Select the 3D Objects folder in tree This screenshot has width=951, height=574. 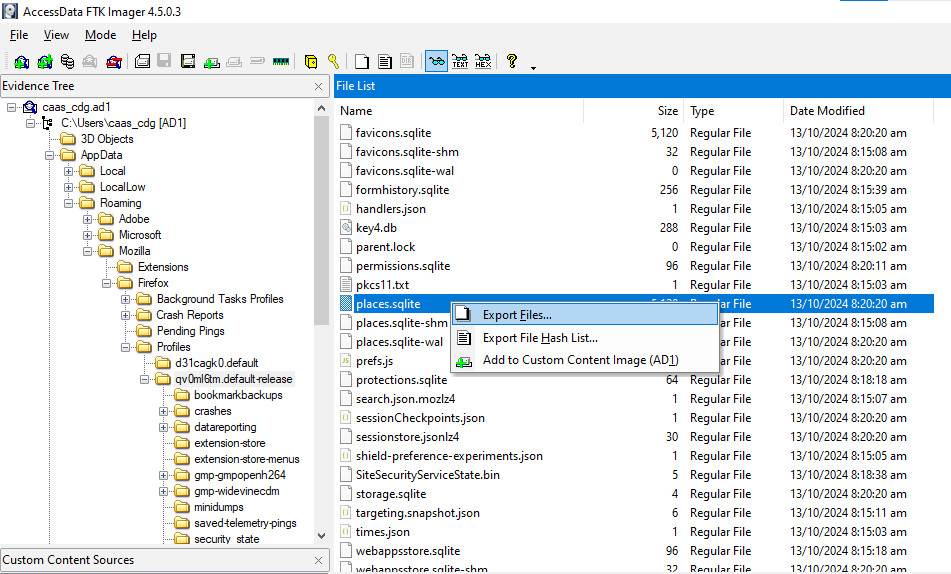[x=107, y=139]
